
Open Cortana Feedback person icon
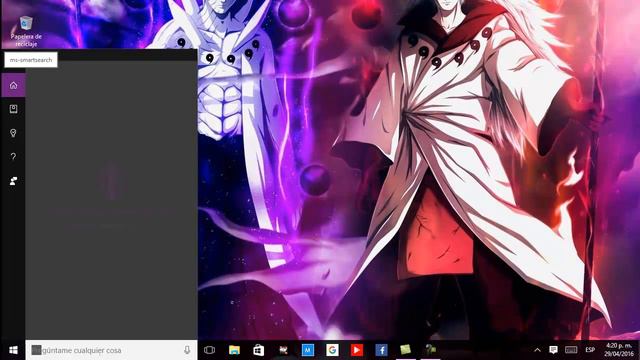13,181
